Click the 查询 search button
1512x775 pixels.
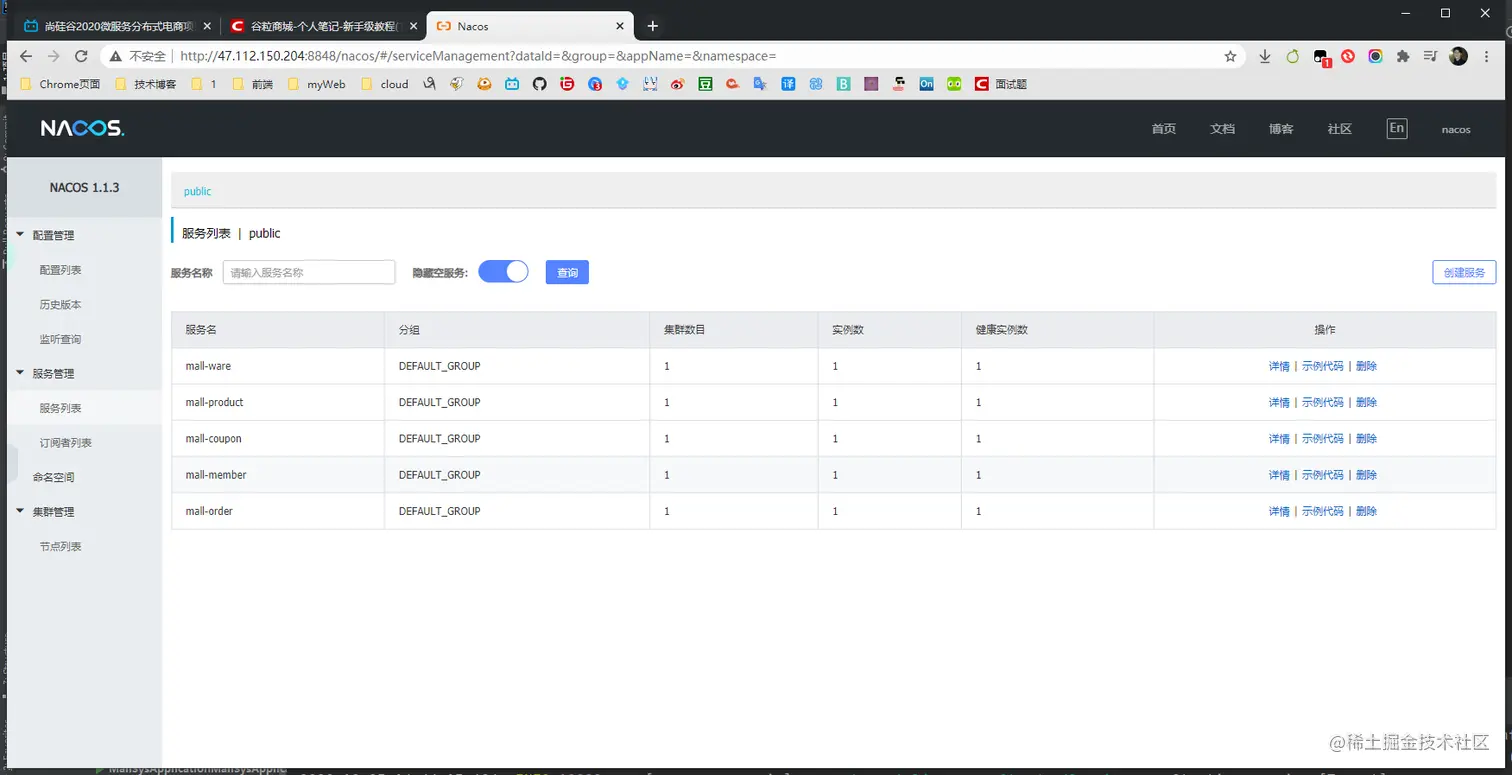[x=567, y=272]
